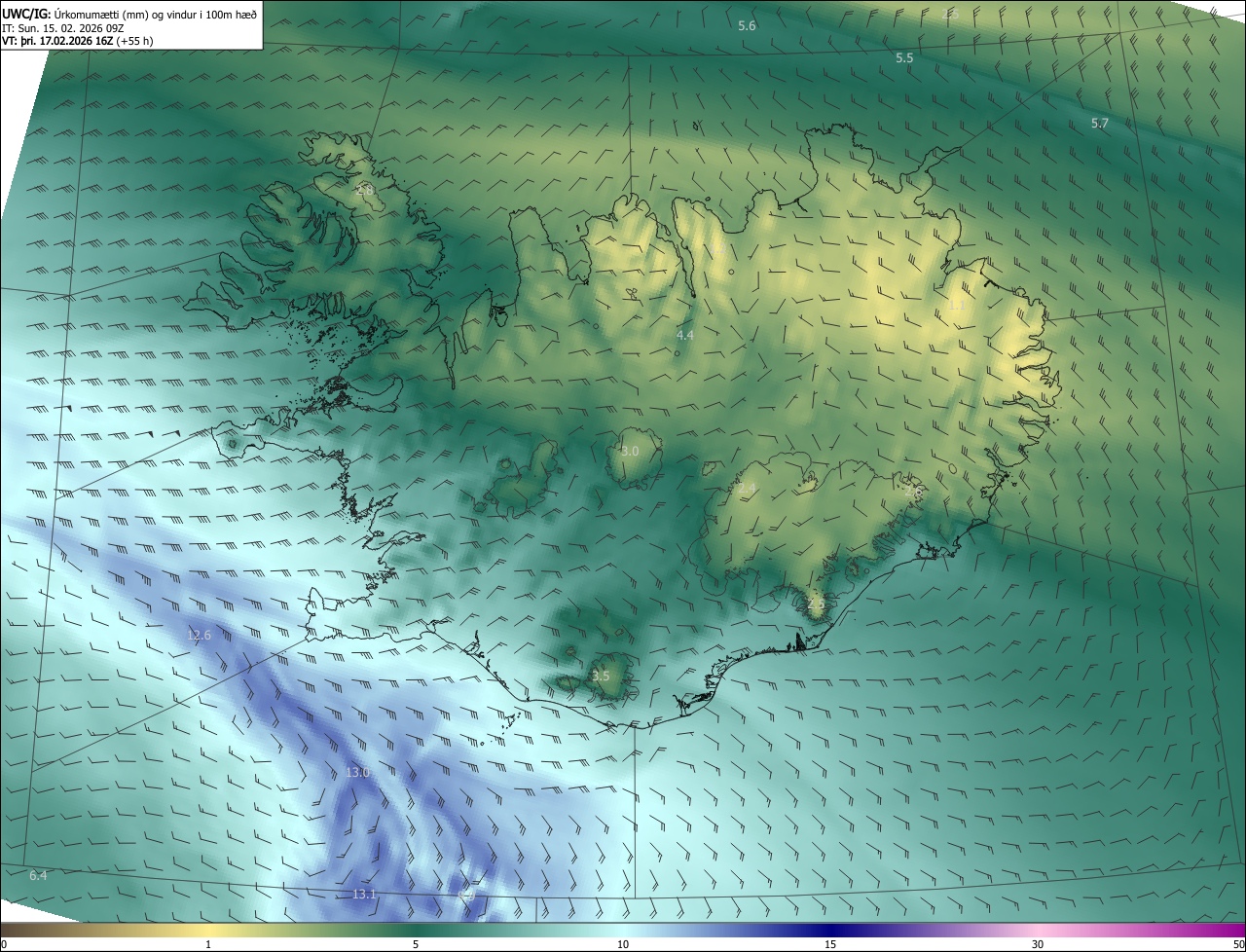This screenshot has width=1246, height=952.
Task: Click the 5.6 value label on the map
Action: [x=747, y=26]
